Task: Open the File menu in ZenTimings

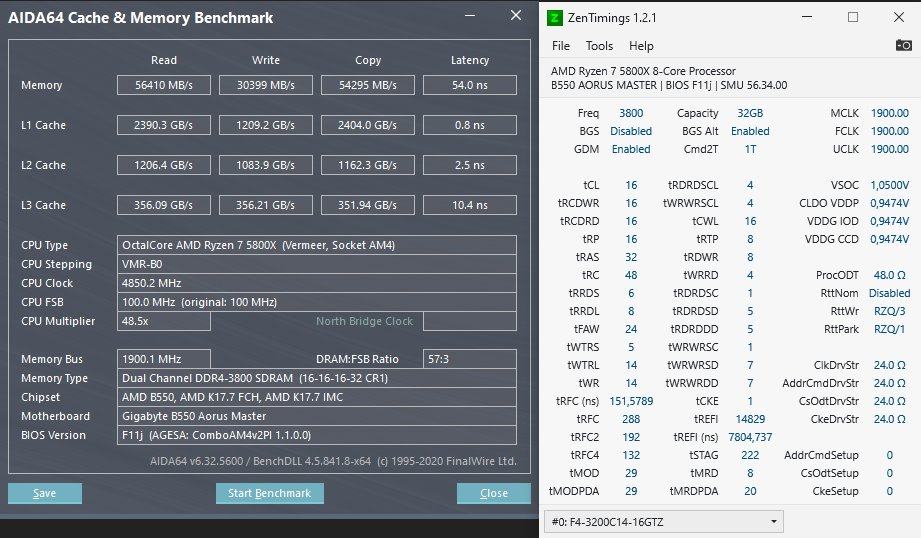Action: pyautogui.click(x=561, y=46)
